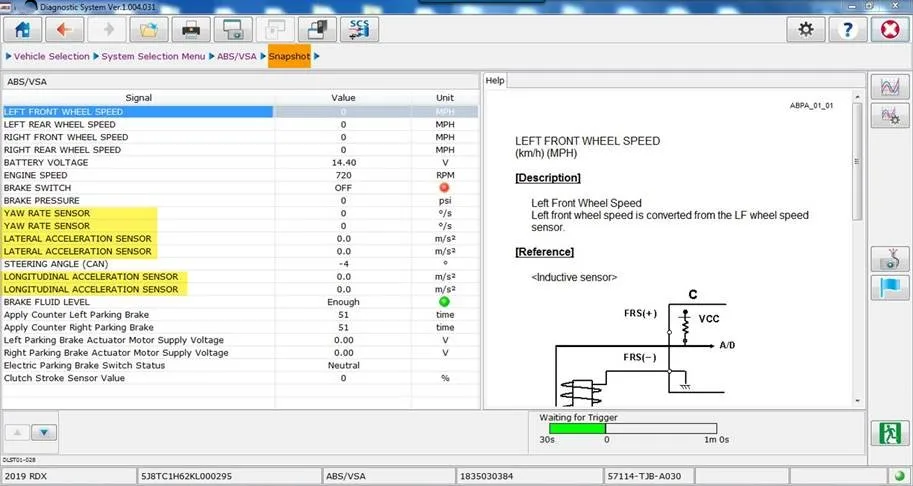Open the graph display icon
This screenshot has height=486, width=913.
click(x=890, y=87)
